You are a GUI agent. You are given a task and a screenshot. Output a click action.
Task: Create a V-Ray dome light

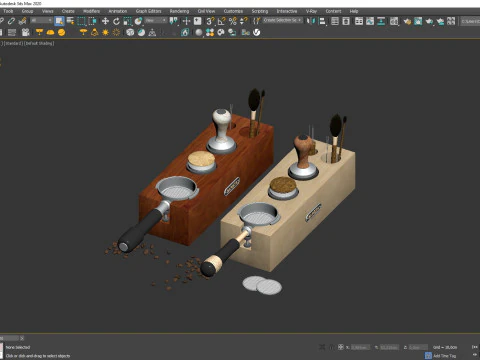(50, 32)
